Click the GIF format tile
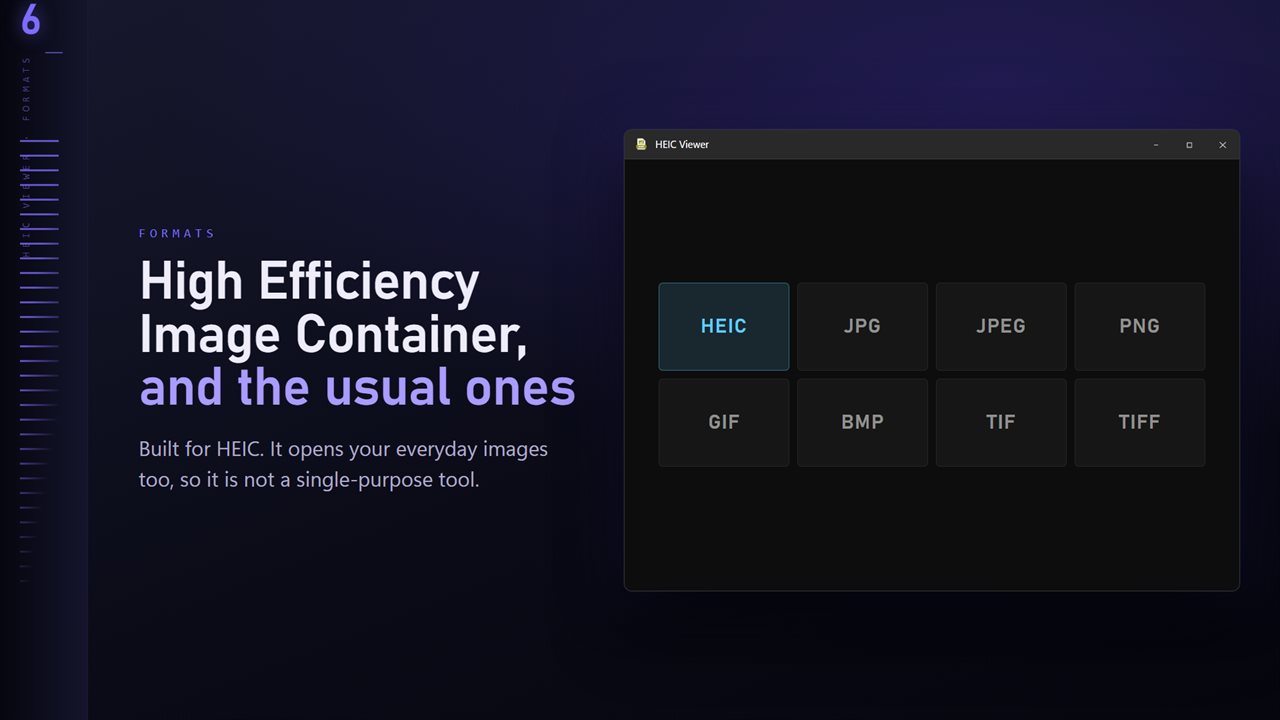 (723, 422)
